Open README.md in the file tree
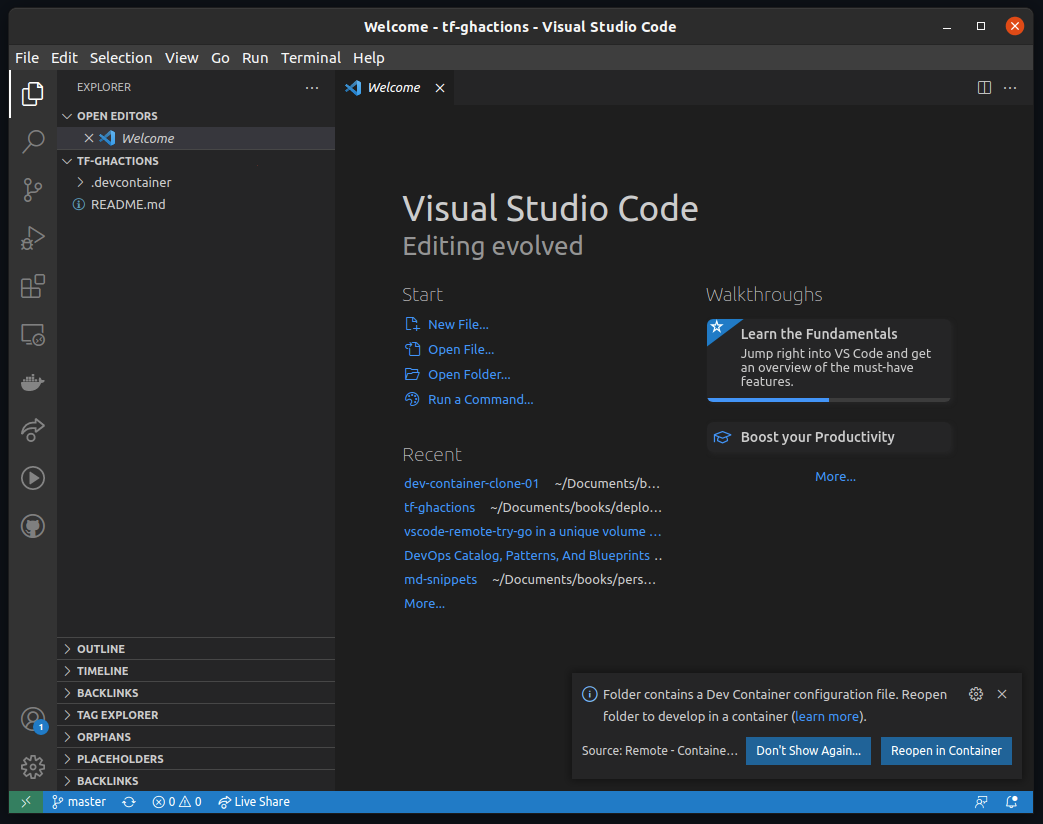This screenshot has height=824, width=1043. click(196, 205)
